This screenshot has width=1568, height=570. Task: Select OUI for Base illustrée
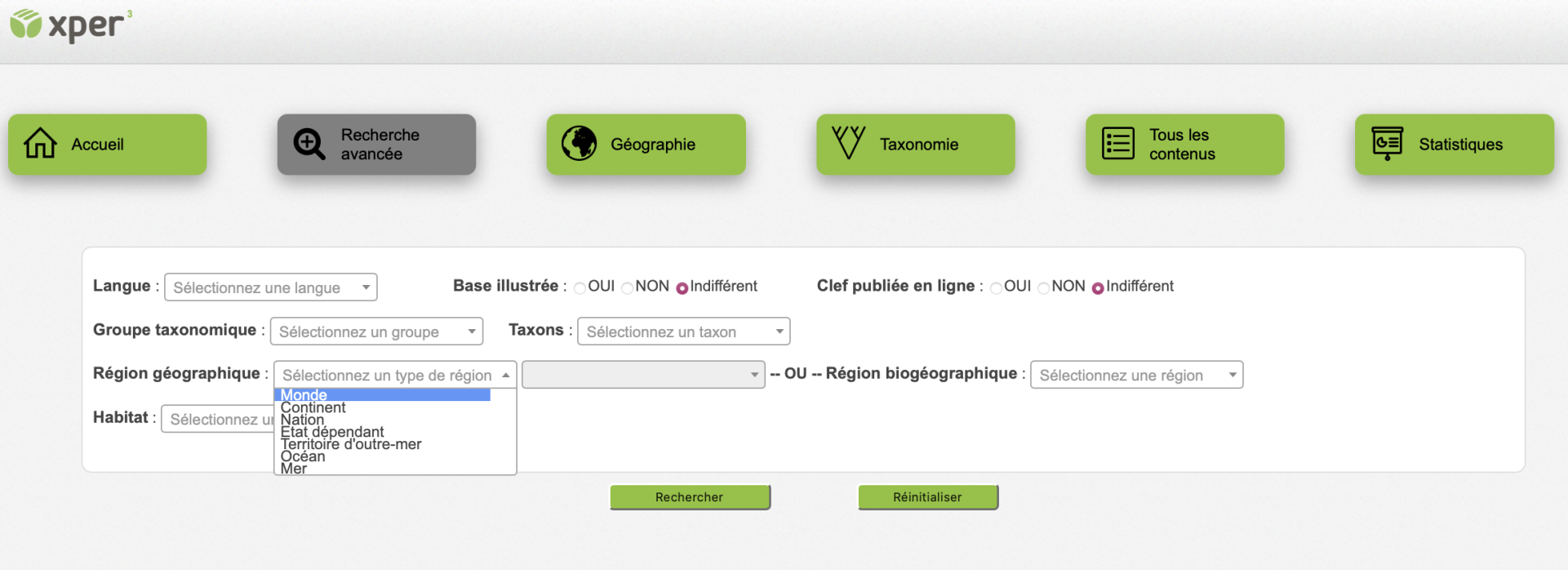pos(580,287)
